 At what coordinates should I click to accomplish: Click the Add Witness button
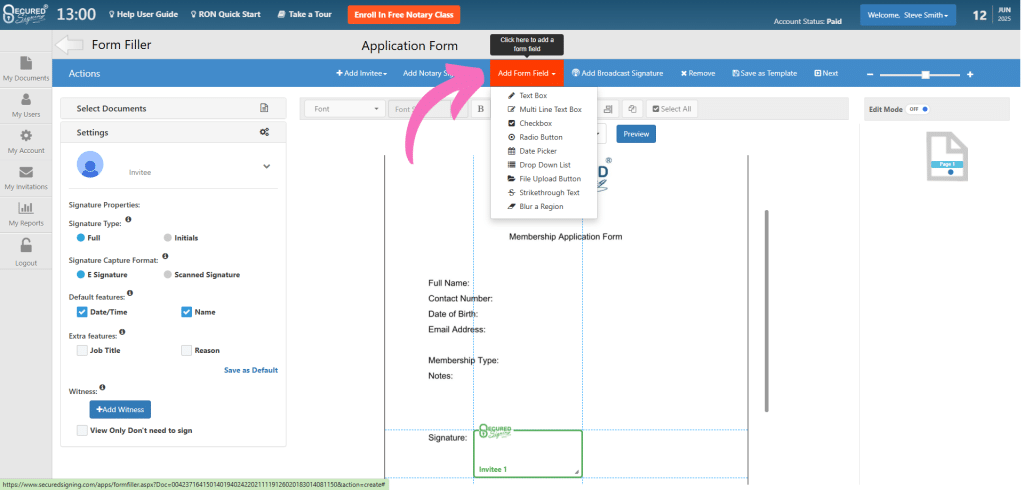[x=120, y=409]
